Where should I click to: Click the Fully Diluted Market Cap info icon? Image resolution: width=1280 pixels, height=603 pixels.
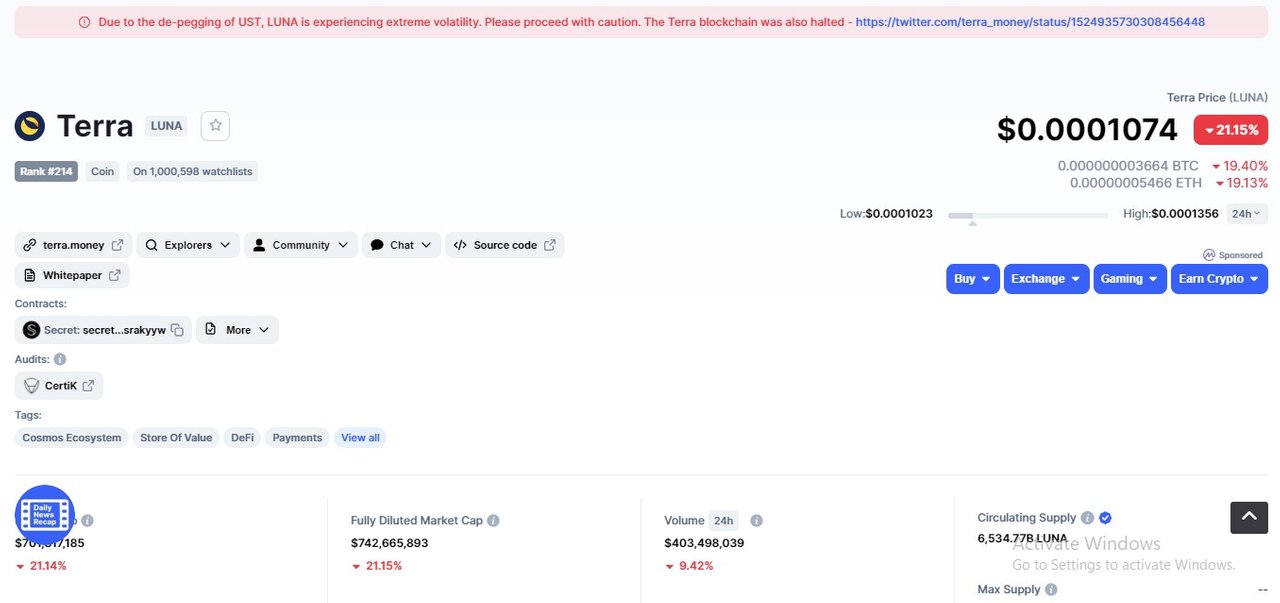[493, 521]
